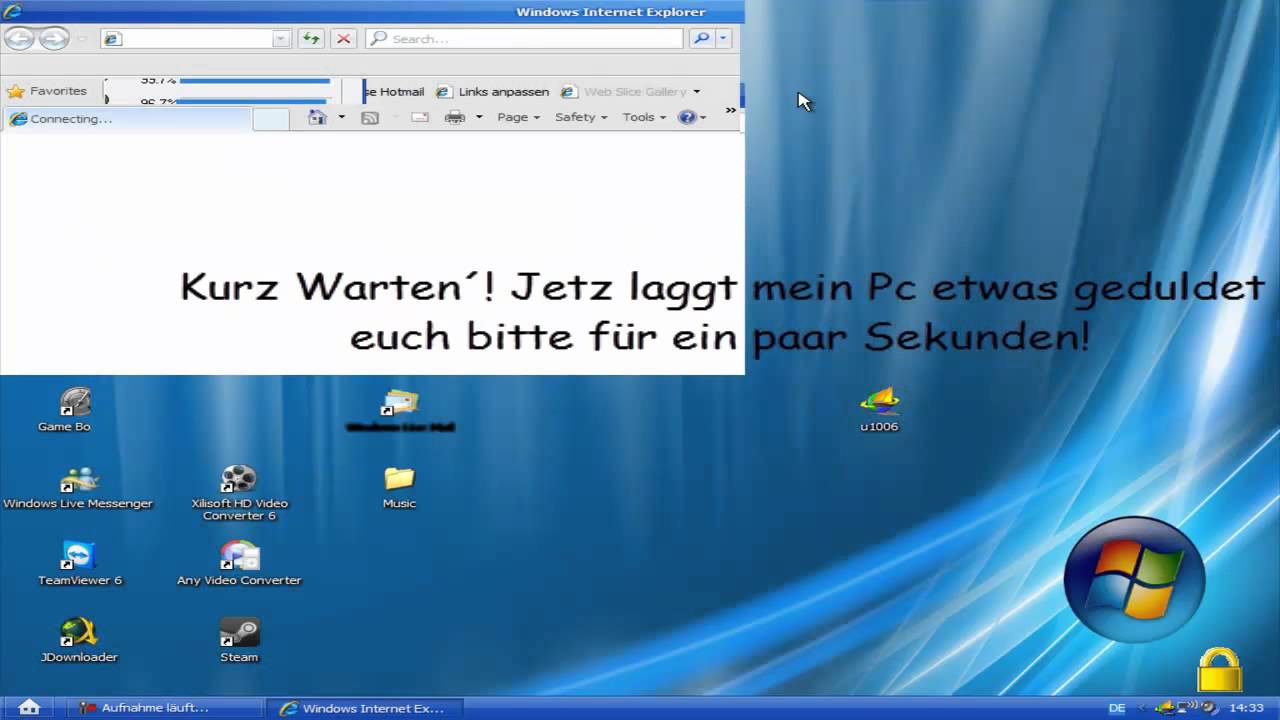Image resolution: width=1280 pixels, height=720 pixels.
Task: Click the 14:33 clock in tray
Action: click(x=1245, y=708)
